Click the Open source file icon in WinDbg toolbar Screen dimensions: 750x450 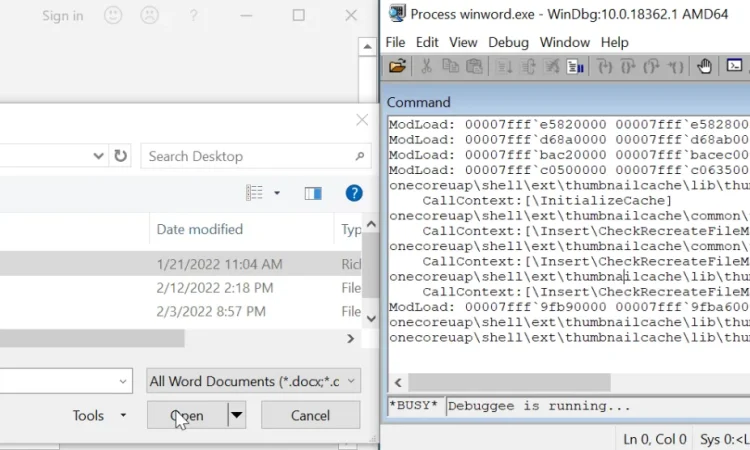pyautogui.click(x=397, y=66)
